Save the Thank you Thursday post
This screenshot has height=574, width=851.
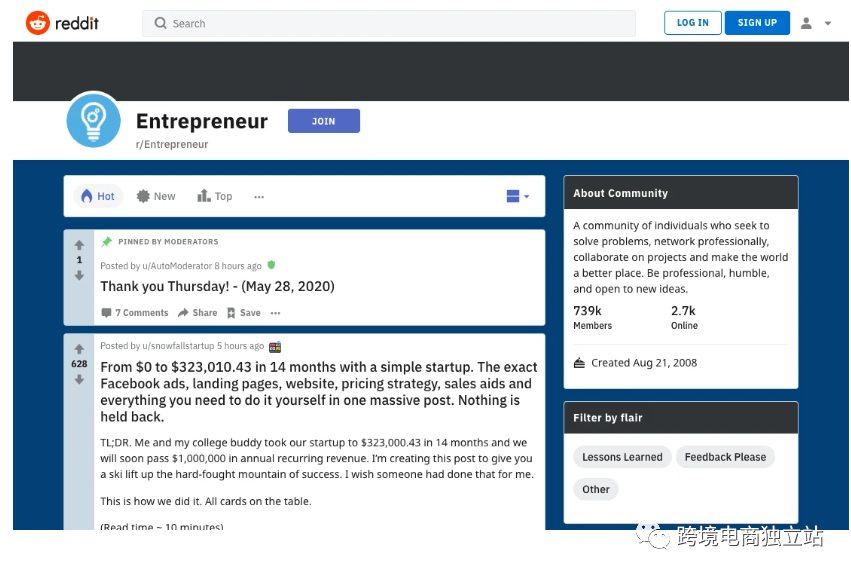point(244,313)
